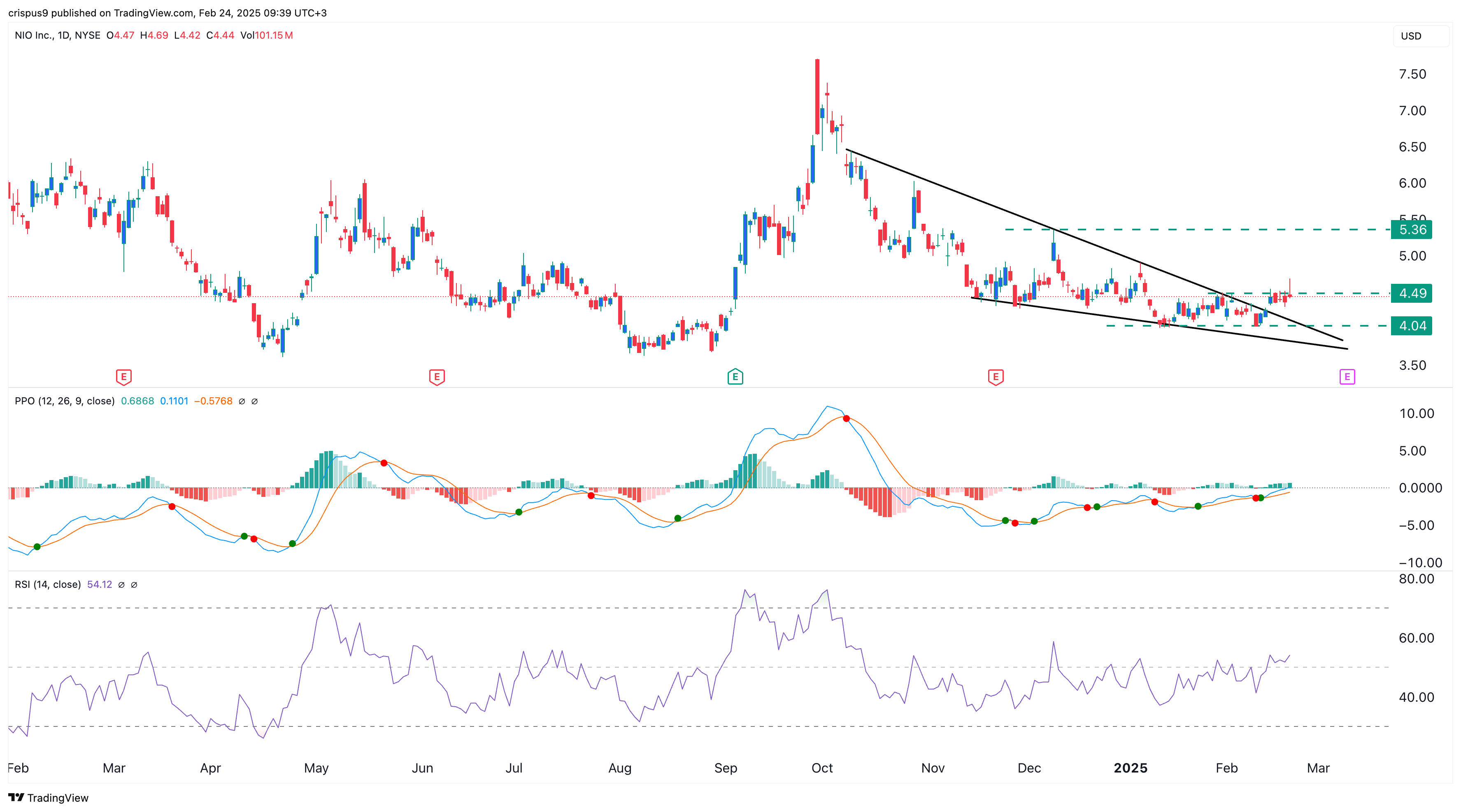Click the Aug label on time axis
This screenshot has width=1461, height=812.
619,768
